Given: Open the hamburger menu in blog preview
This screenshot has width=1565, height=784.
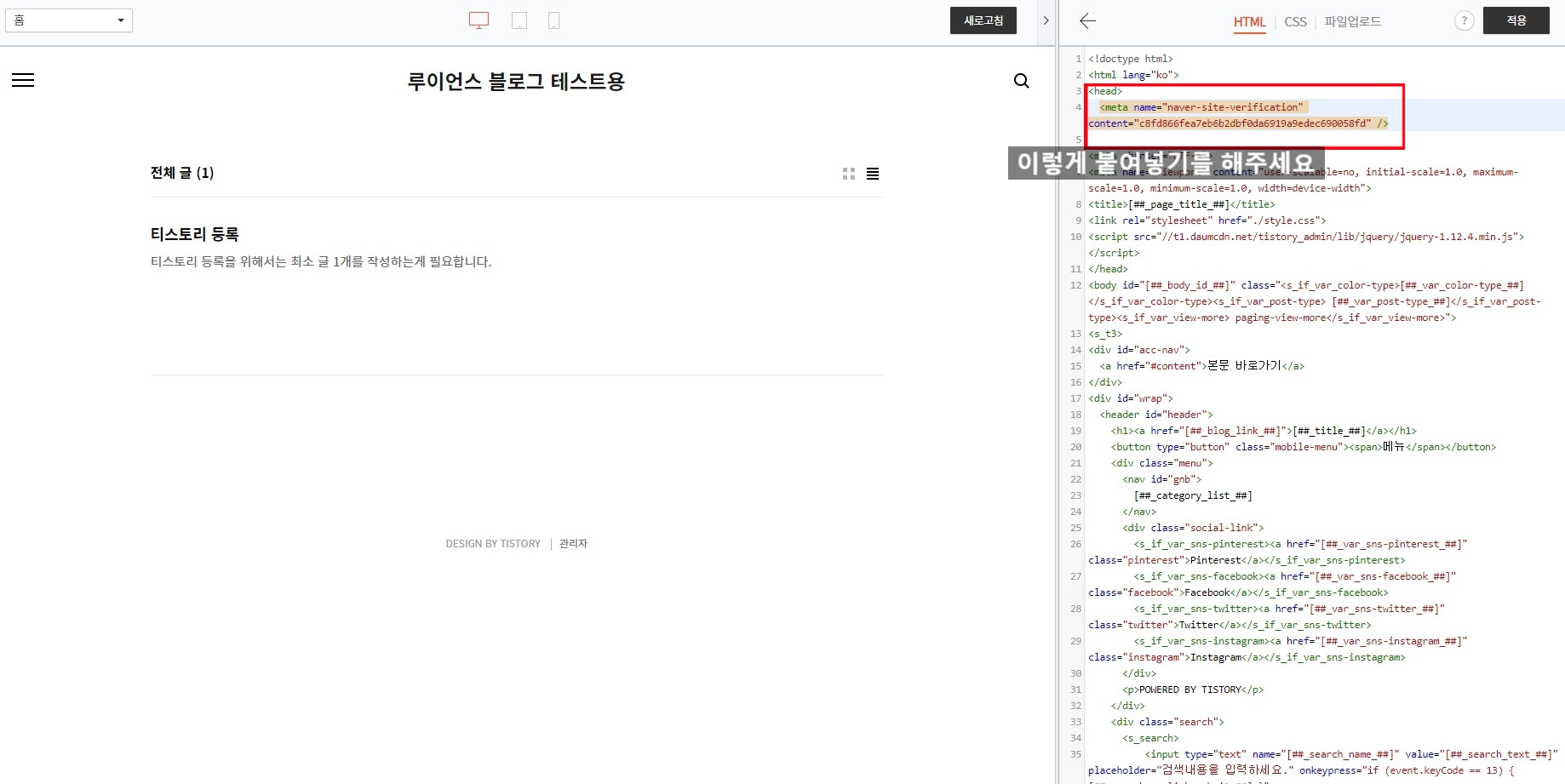Looking at the screenshot, I should [23, 80].
